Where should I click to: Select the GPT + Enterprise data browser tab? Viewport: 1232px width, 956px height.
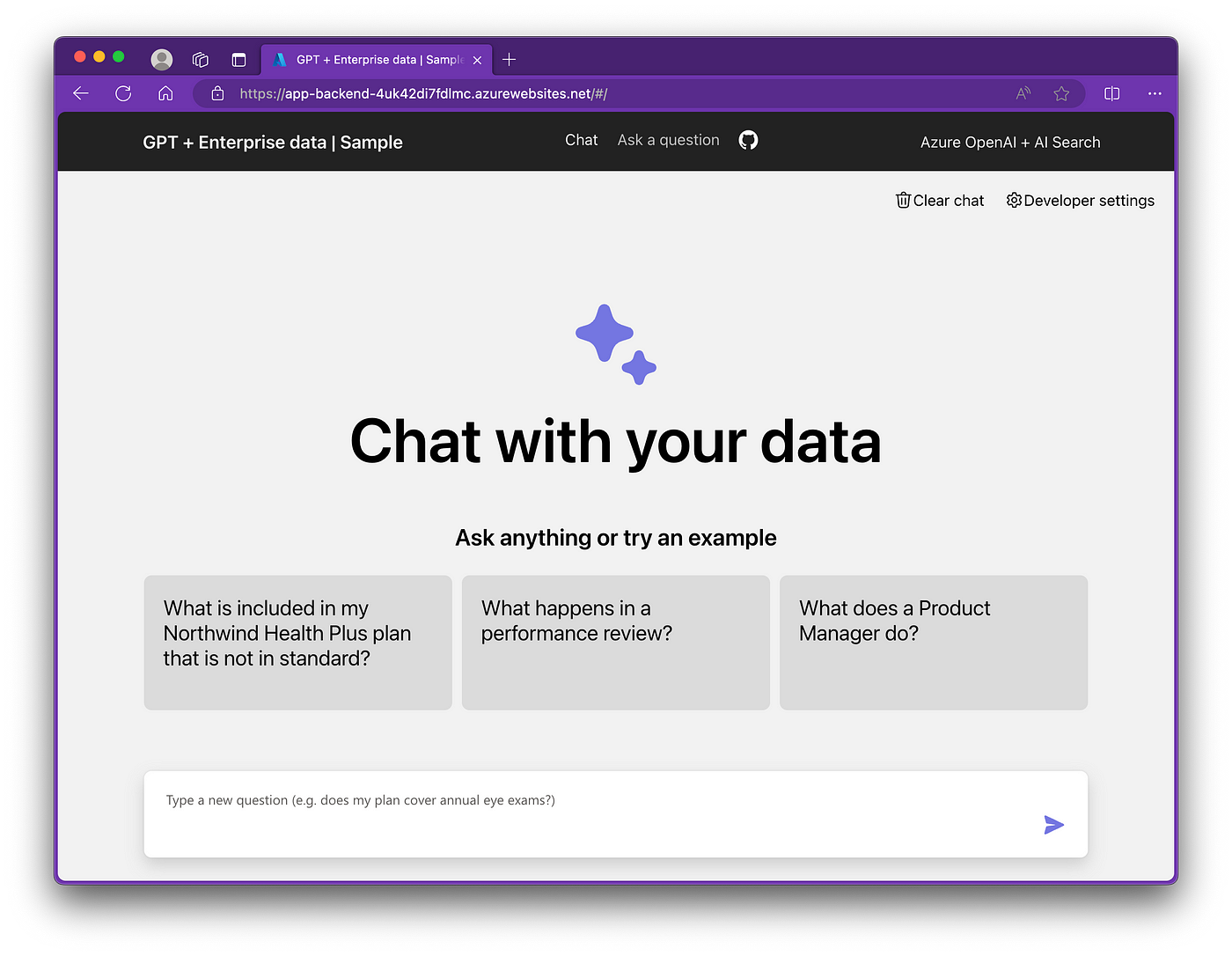(378, 60)
